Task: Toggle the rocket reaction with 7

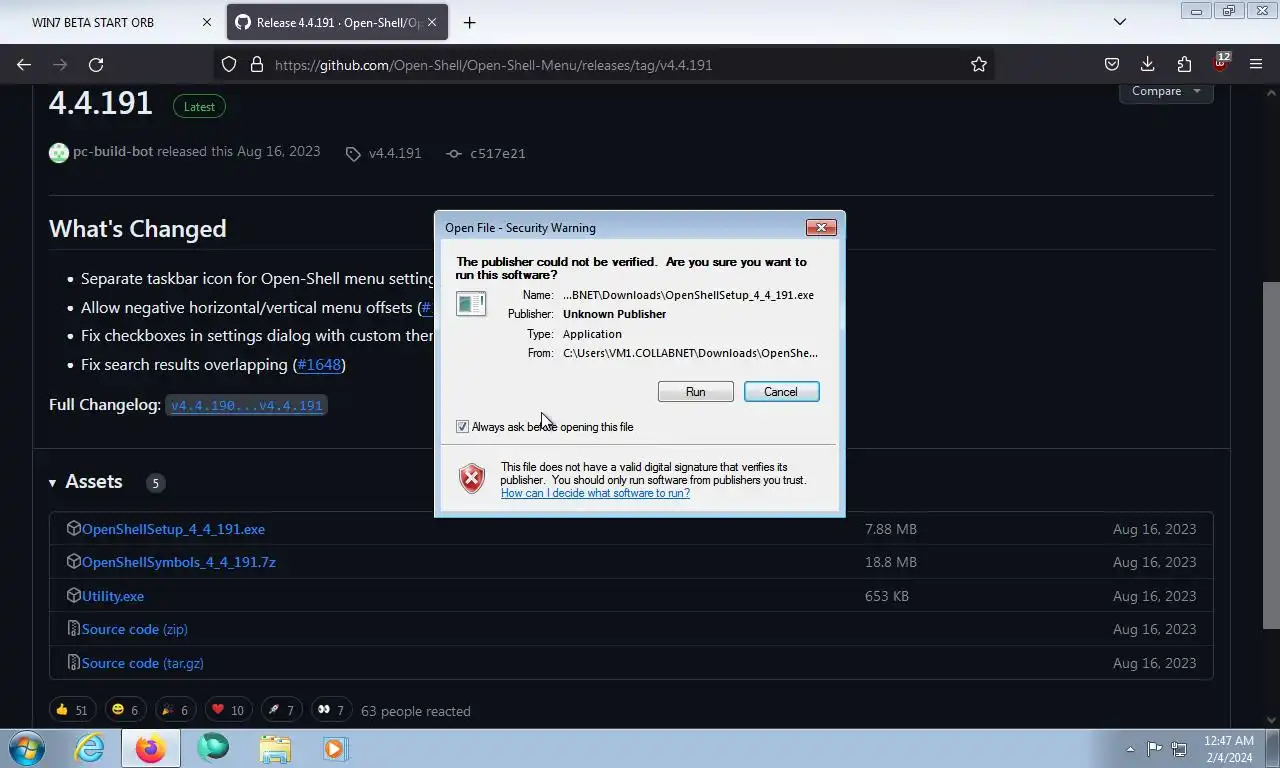Action: [x=282, y=710]
